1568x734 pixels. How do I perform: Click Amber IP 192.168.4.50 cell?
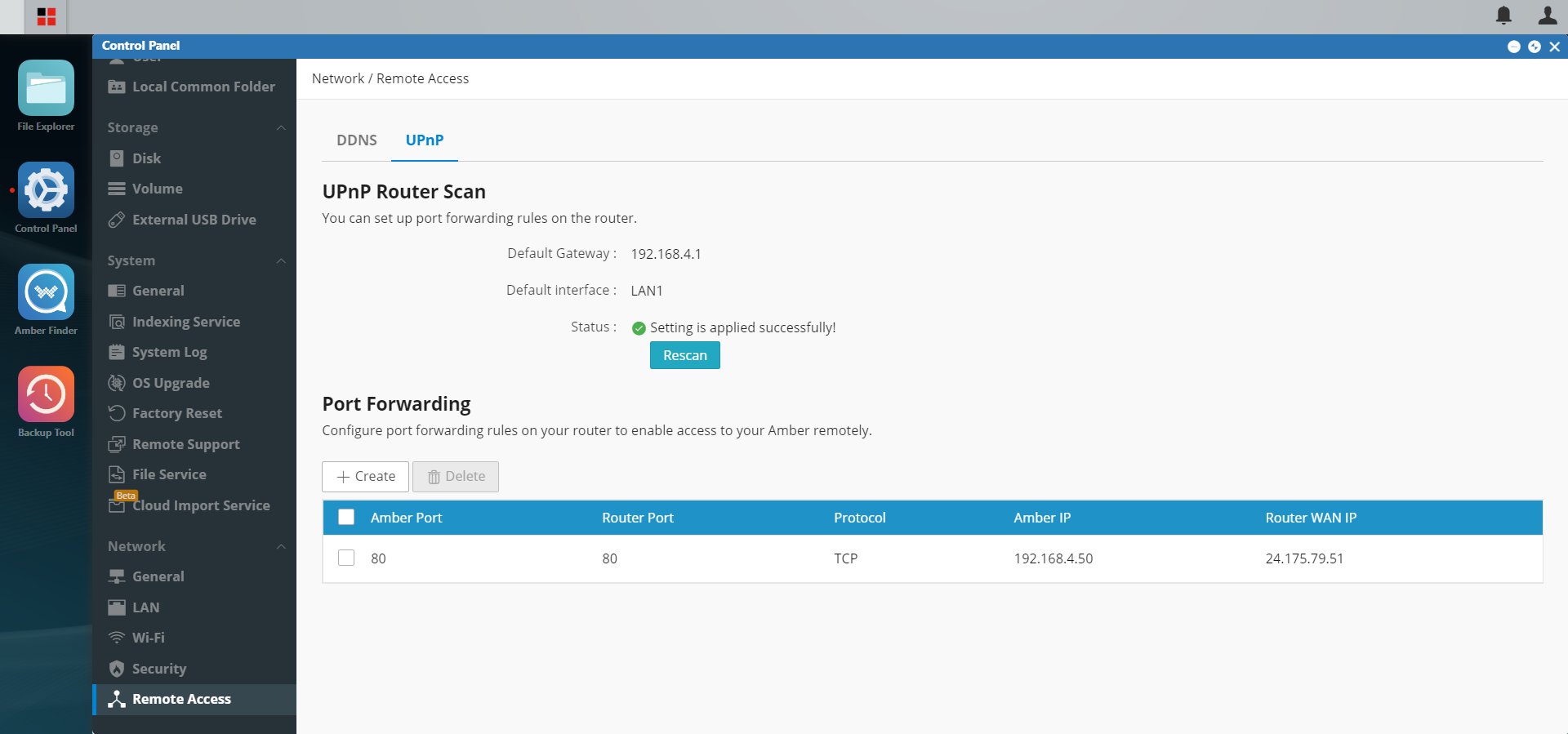coord(1053,558)
